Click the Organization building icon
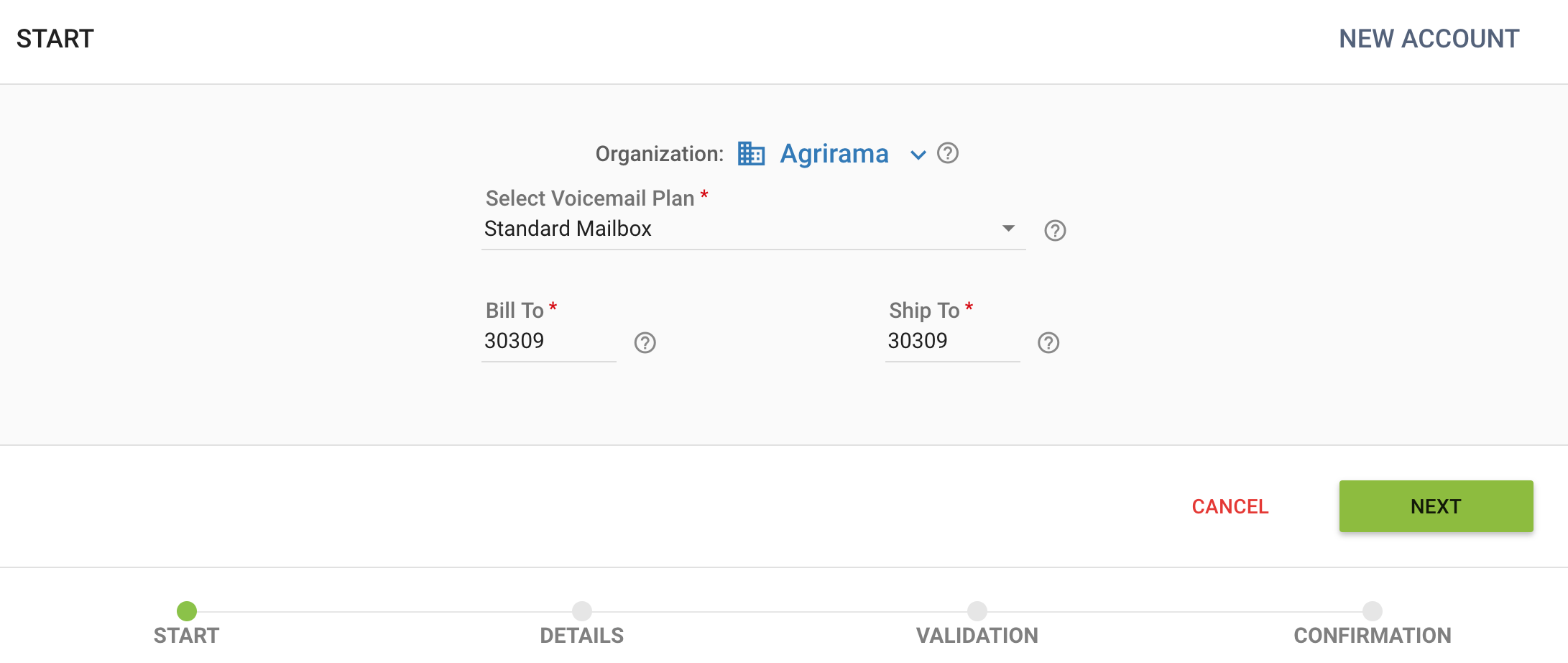This screenshot has height=663, width=1568. [751, 154]
